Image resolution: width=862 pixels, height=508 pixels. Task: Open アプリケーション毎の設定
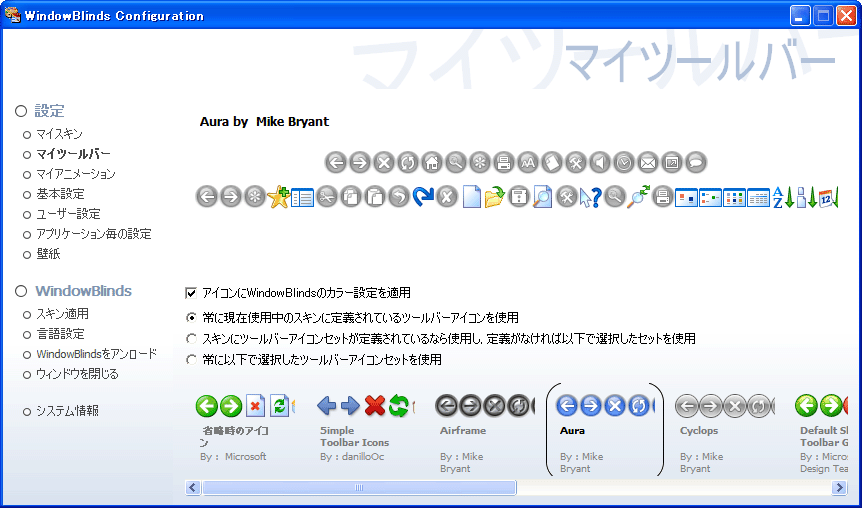(x=93, y=234)
